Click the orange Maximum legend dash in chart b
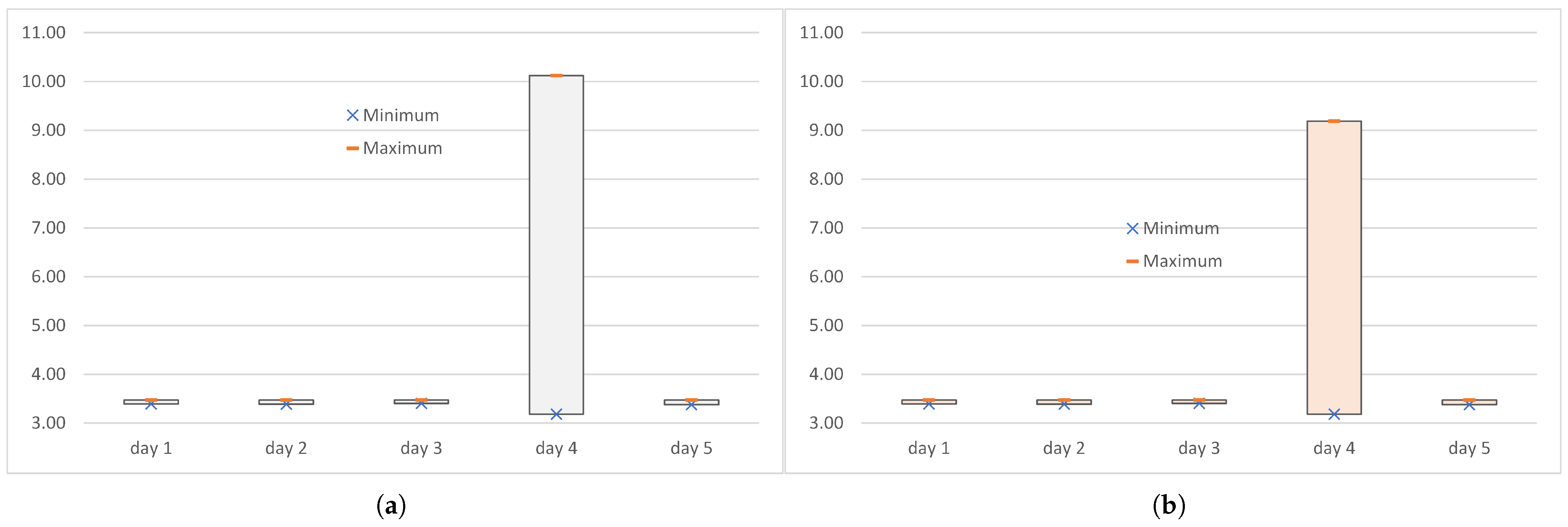 click(1132, 261)
